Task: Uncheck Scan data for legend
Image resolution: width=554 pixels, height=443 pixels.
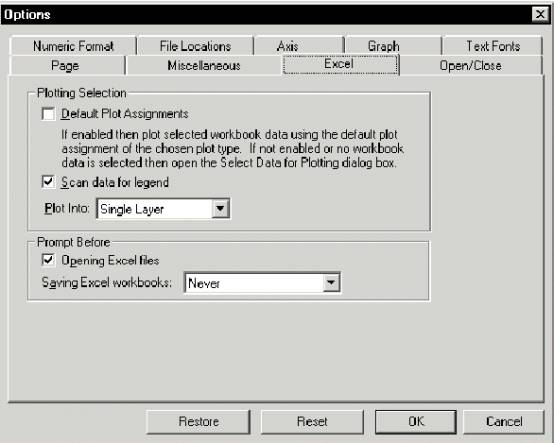Action: (x=48, y=182)
